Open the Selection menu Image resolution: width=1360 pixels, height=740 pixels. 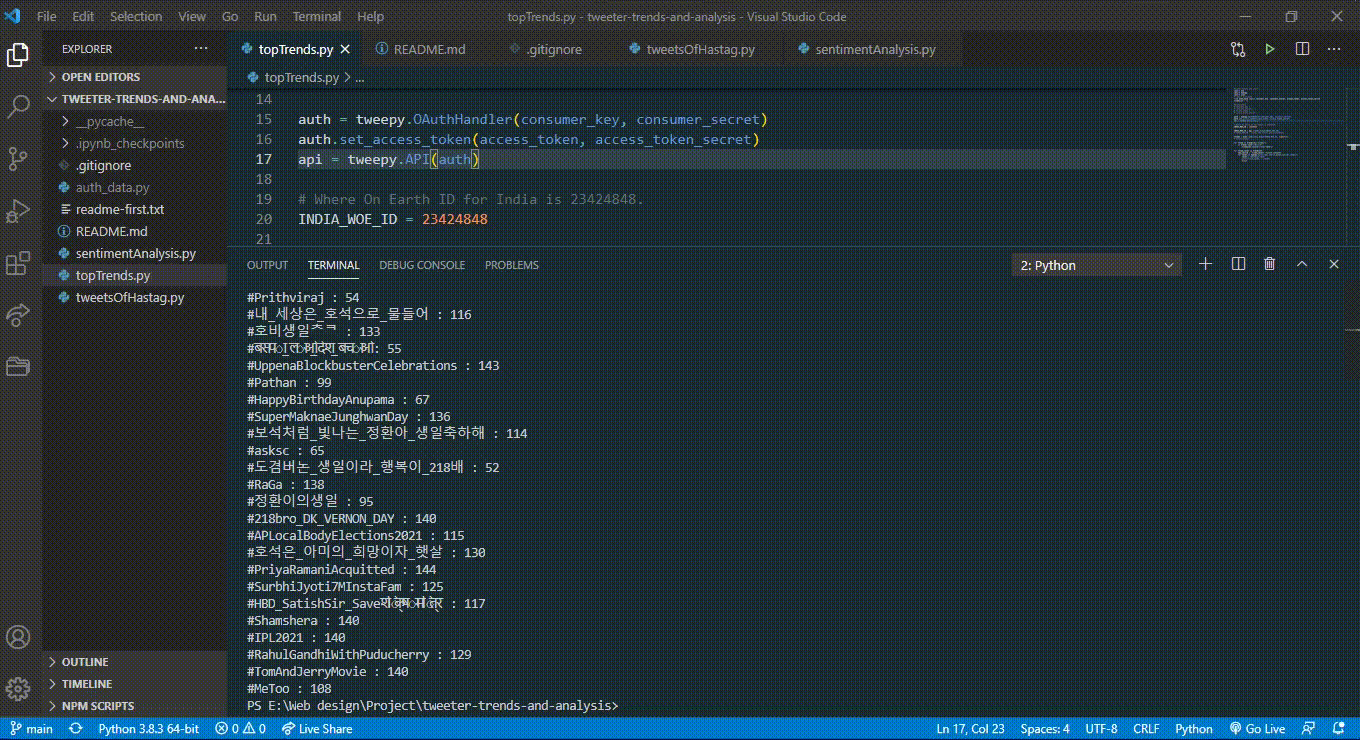tap(136, 16)
